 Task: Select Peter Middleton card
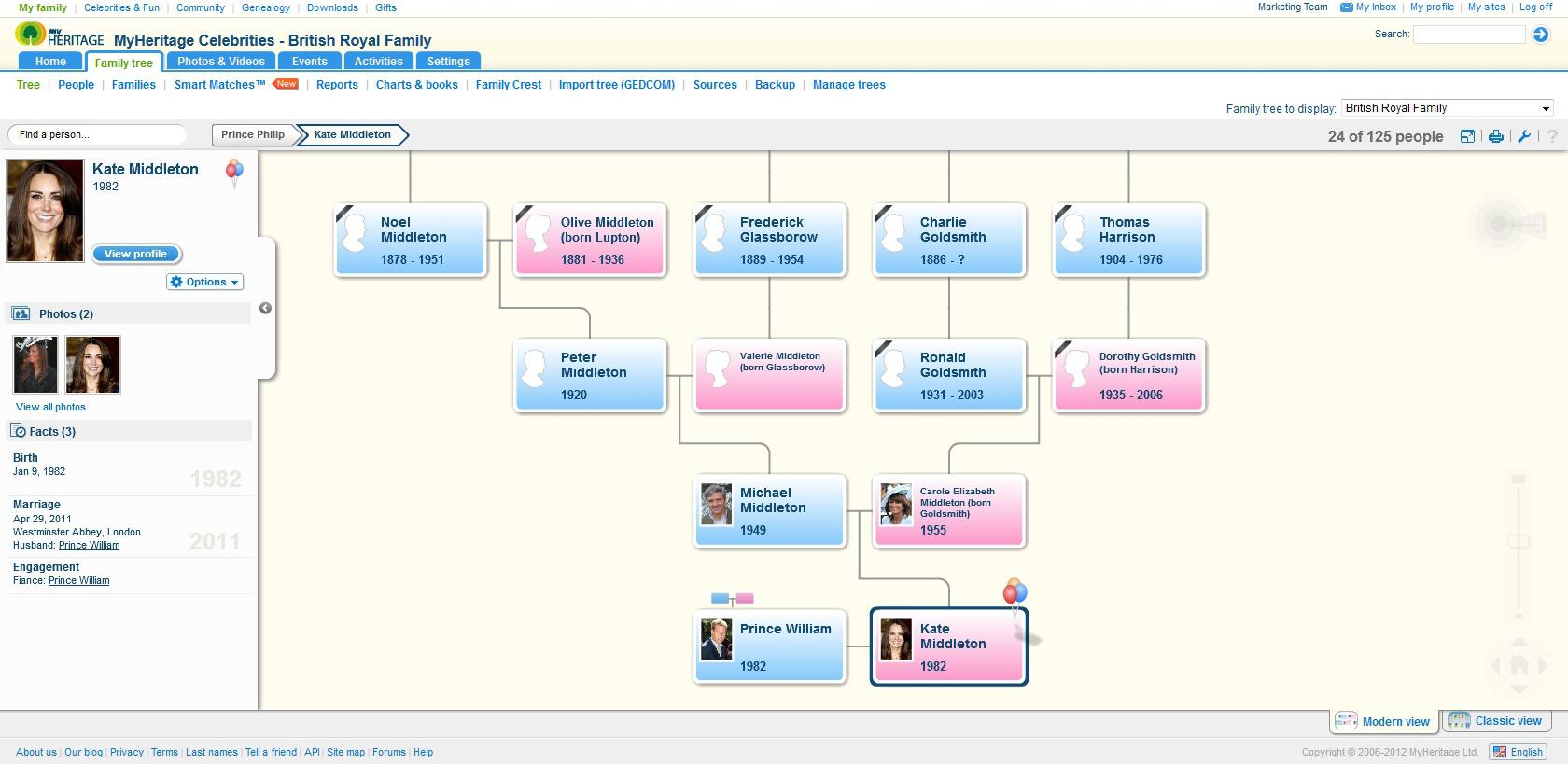tap(590, 375)
